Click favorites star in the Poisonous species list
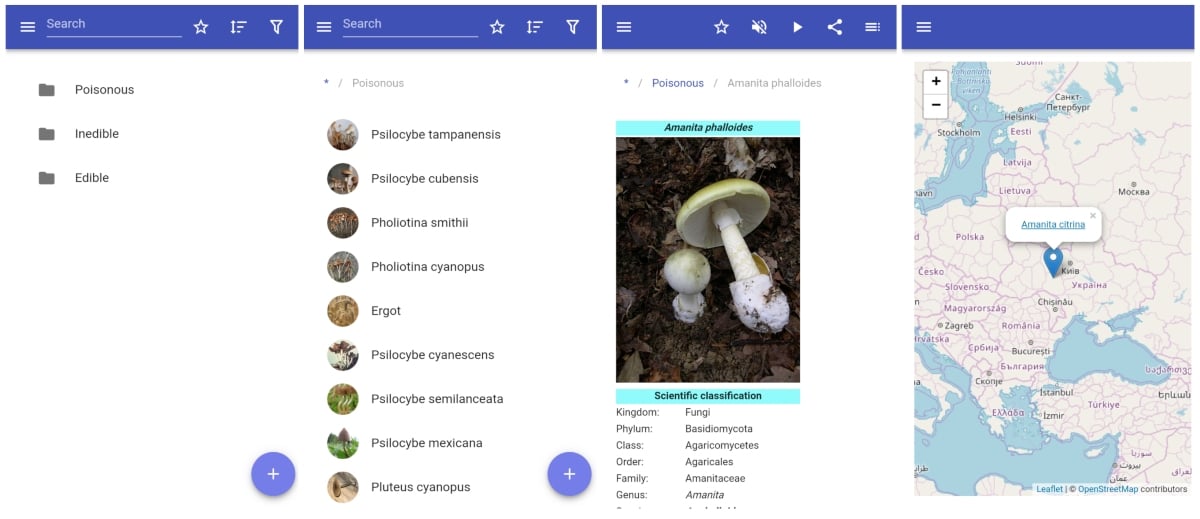Viewport: 1200px width, 519px height. pos(497,27)
